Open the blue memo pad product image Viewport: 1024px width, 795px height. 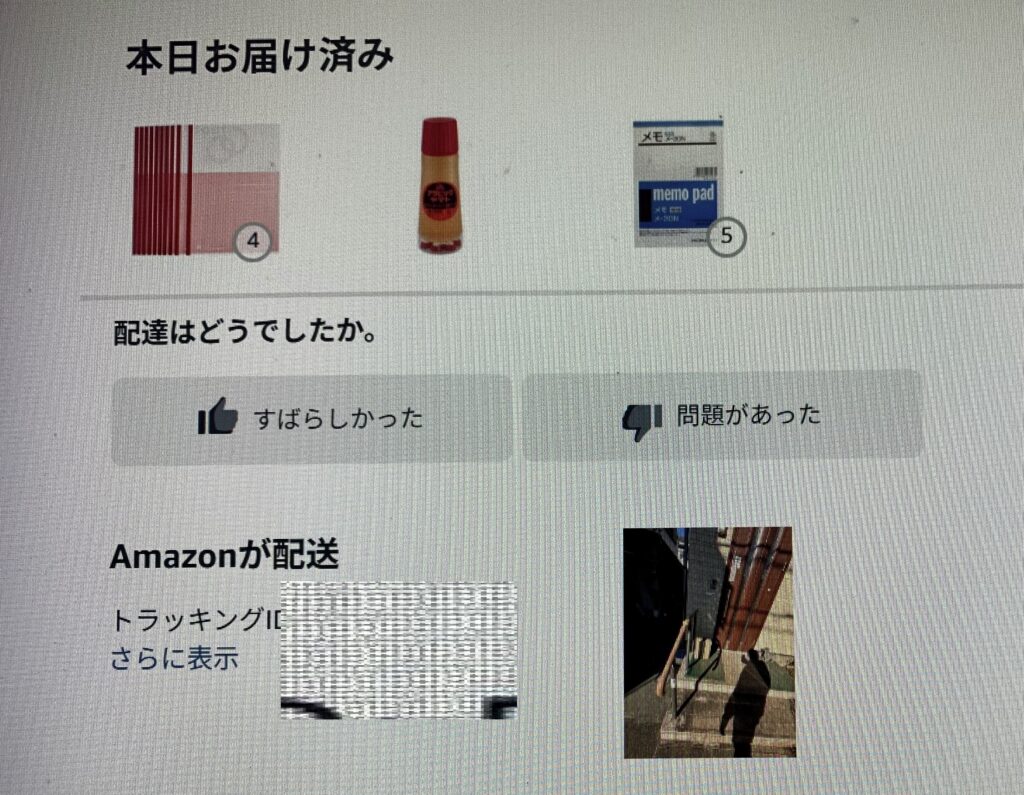[x=679, y=184]
